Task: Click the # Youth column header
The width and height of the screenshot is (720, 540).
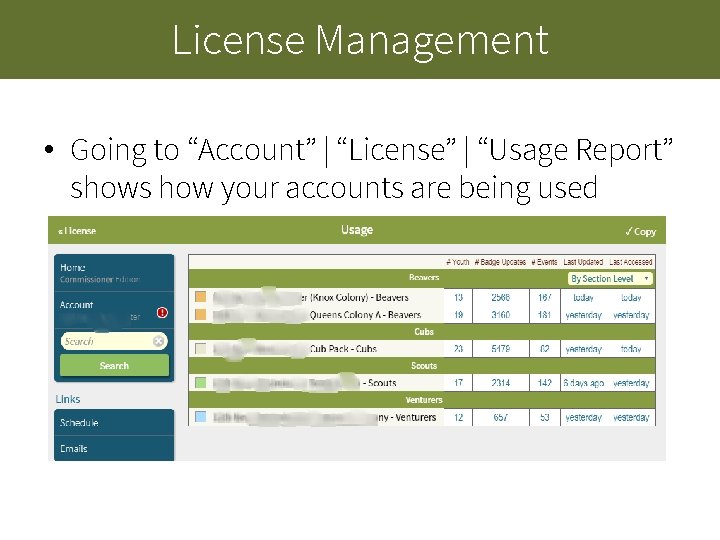Action: click(x=457, y=262)
